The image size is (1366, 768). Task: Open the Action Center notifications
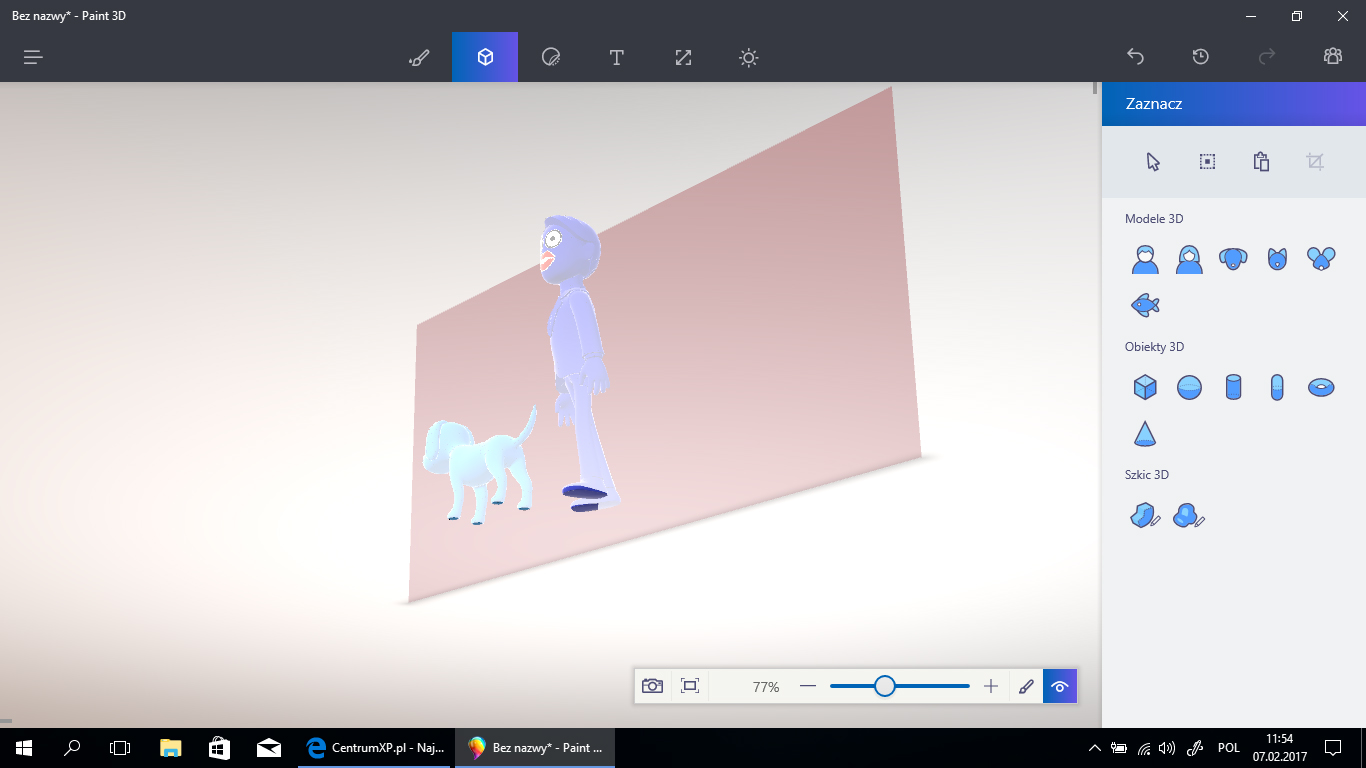1332,747
